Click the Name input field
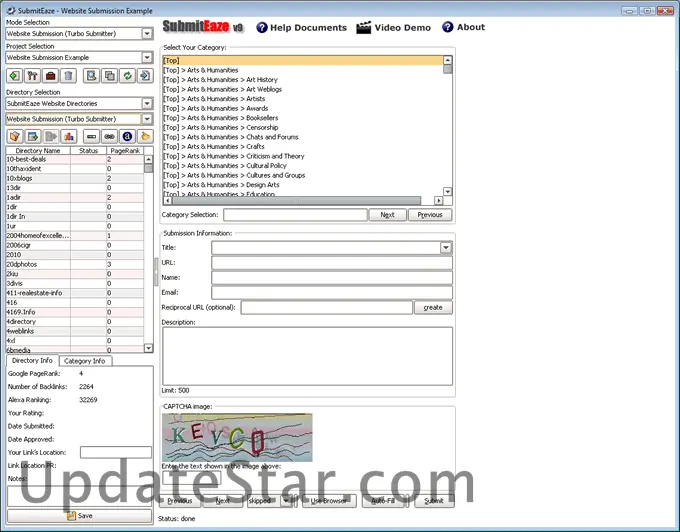Viewport: 680px width, 532px height. click(332, 277)
